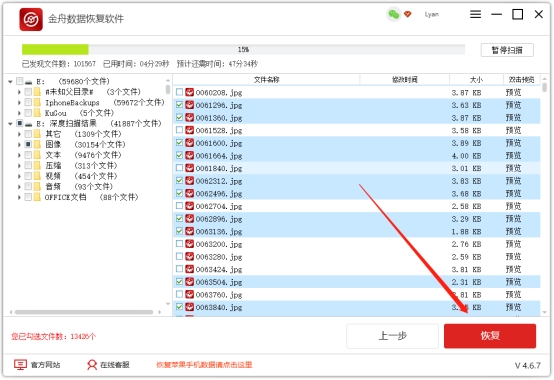The image size is (554, 380).
Task: Click the VIP diamond icon
Action: 408,14
